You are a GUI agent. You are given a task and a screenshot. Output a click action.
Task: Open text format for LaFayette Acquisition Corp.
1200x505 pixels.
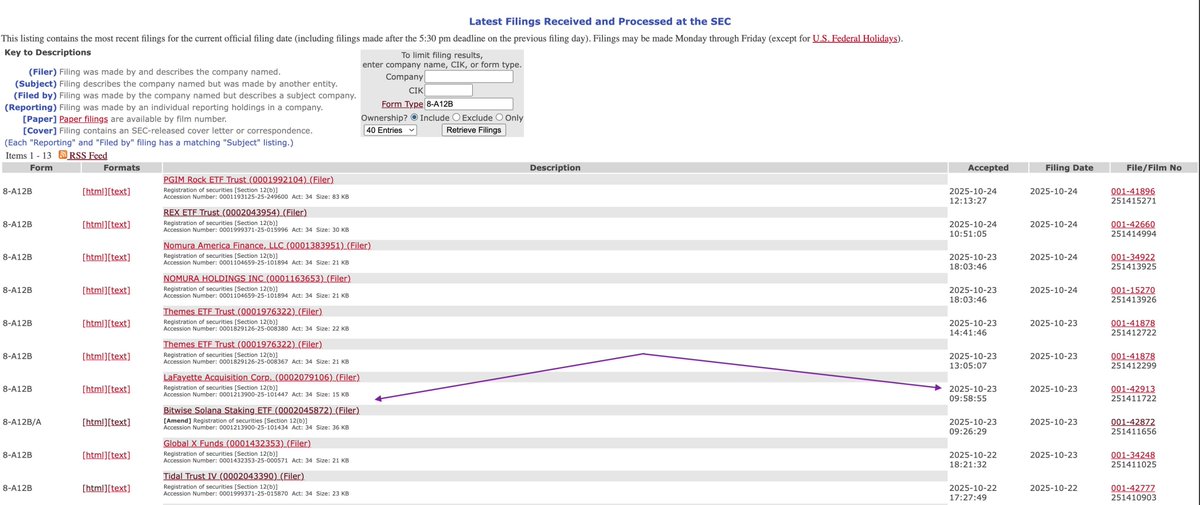(x=119, y=389)
